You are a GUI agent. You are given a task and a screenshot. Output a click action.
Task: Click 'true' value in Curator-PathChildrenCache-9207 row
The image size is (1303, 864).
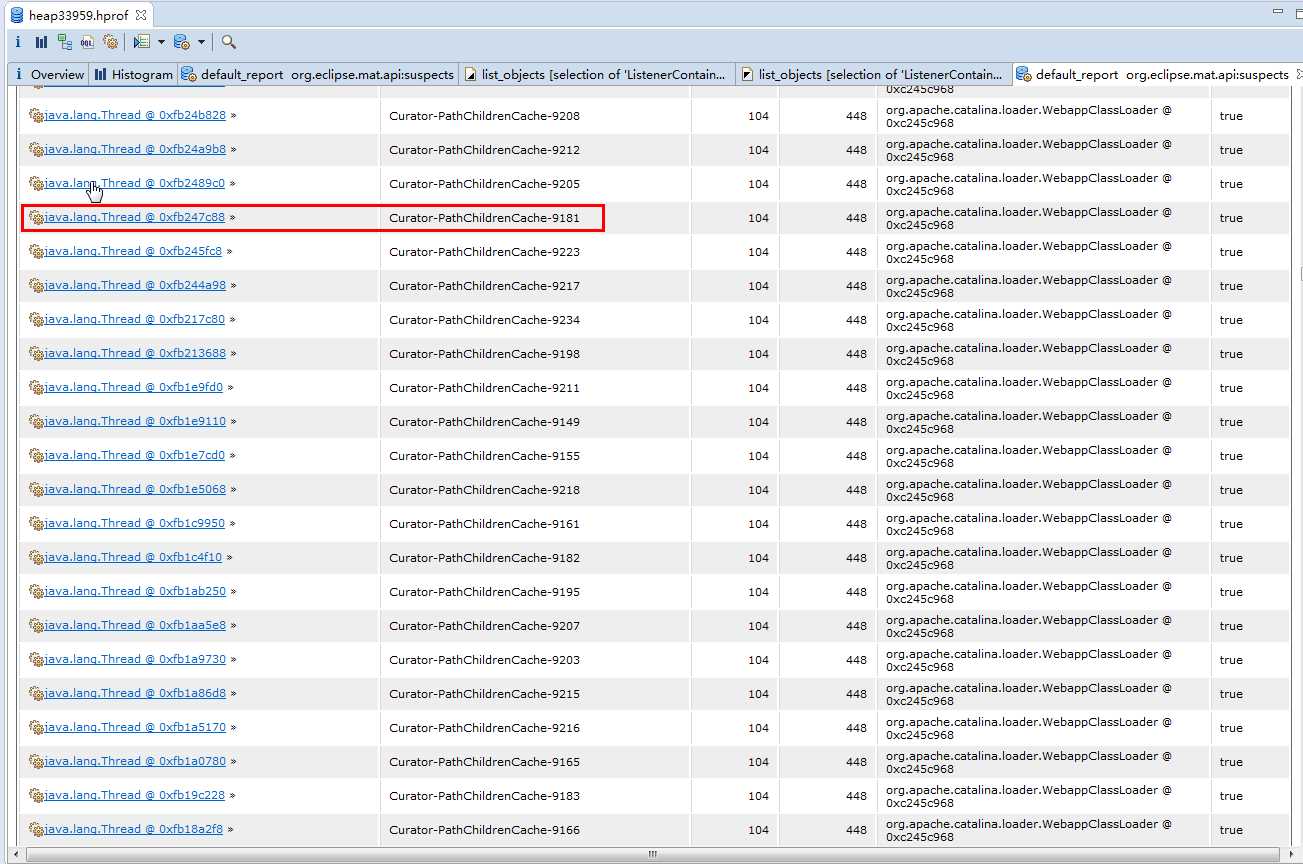pyautogui.click(x=1231, y=626)
